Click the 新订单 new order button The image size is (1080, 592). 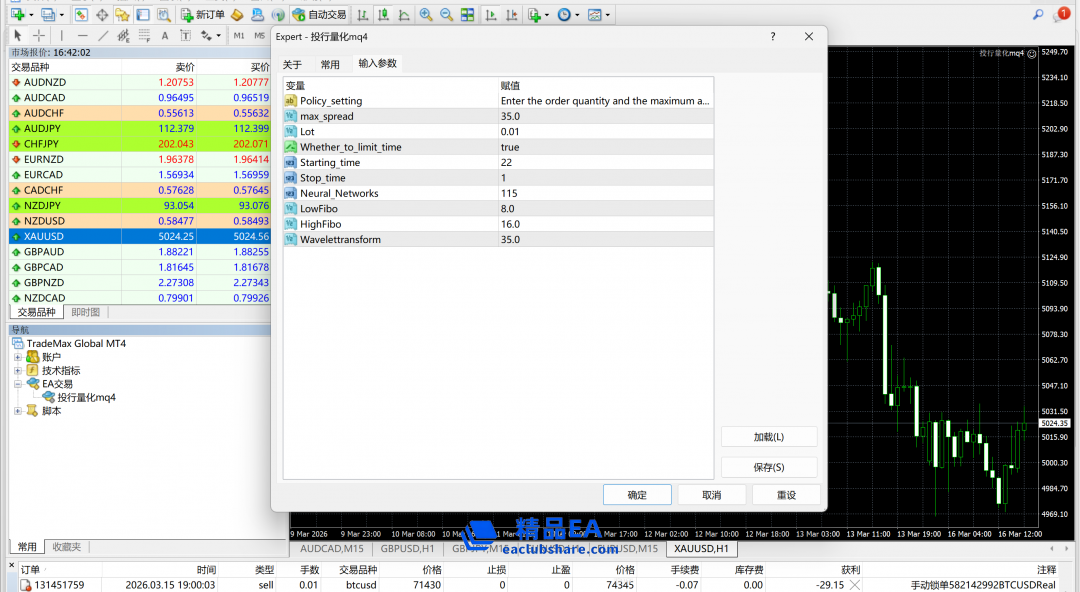(x=202, y=15)
